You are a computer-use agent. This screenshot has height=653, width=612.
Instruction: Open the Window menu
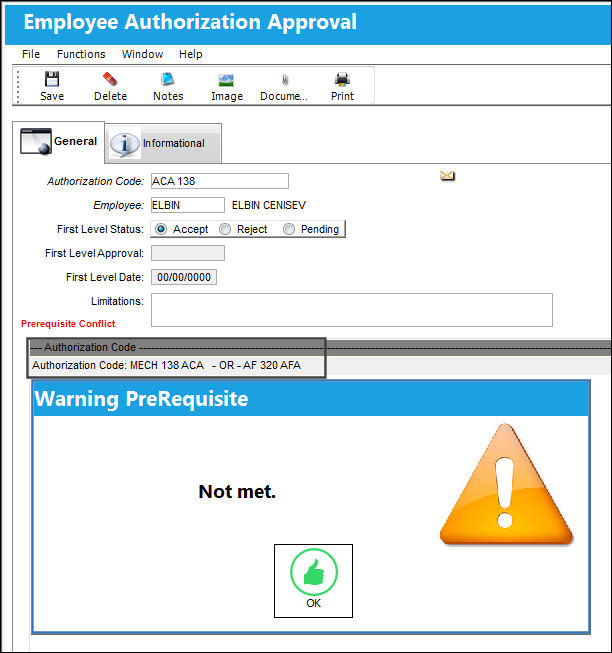pyautogui.click(x=142, y=54)
